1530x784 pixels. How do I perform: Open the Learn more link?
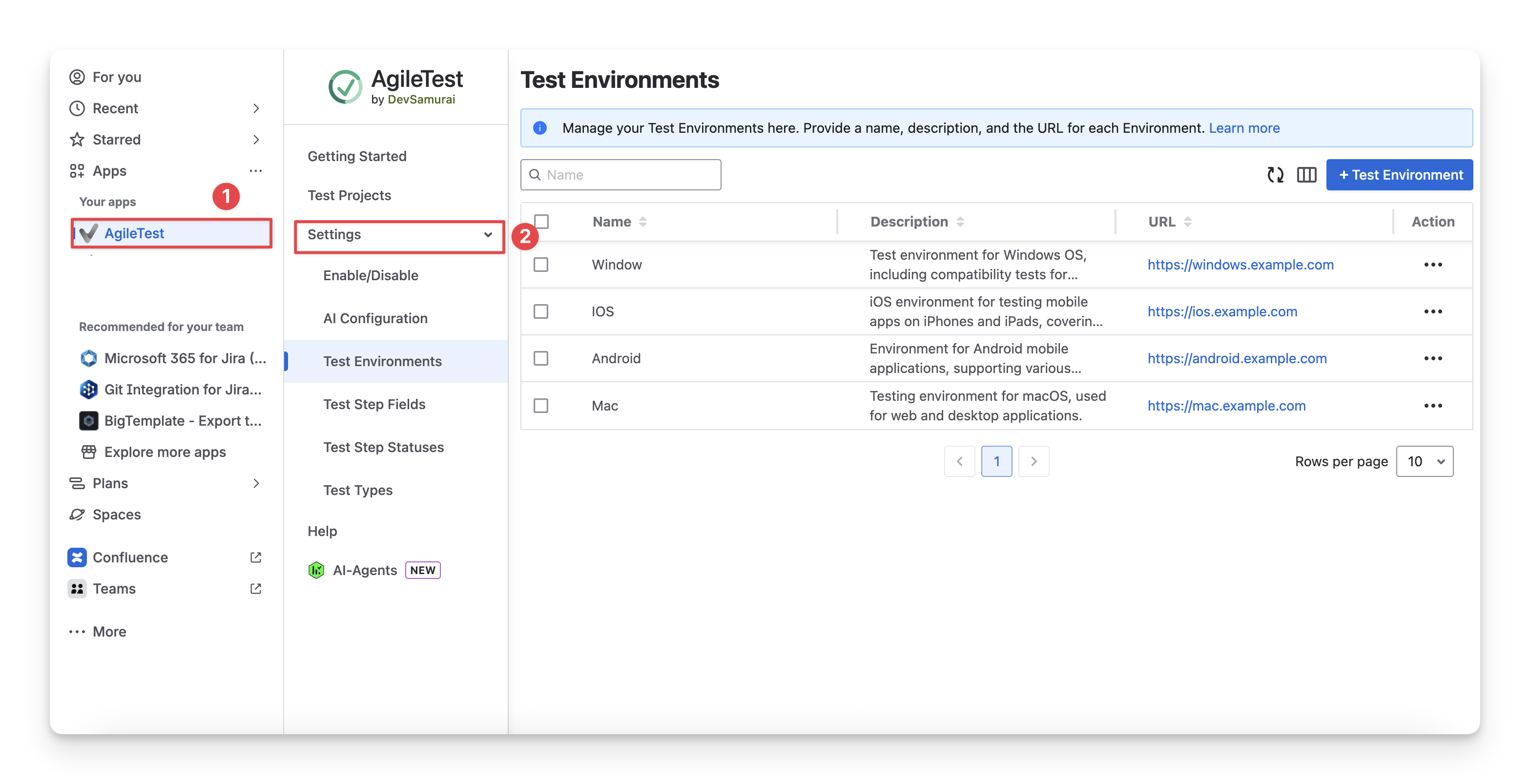[1244, 128]
